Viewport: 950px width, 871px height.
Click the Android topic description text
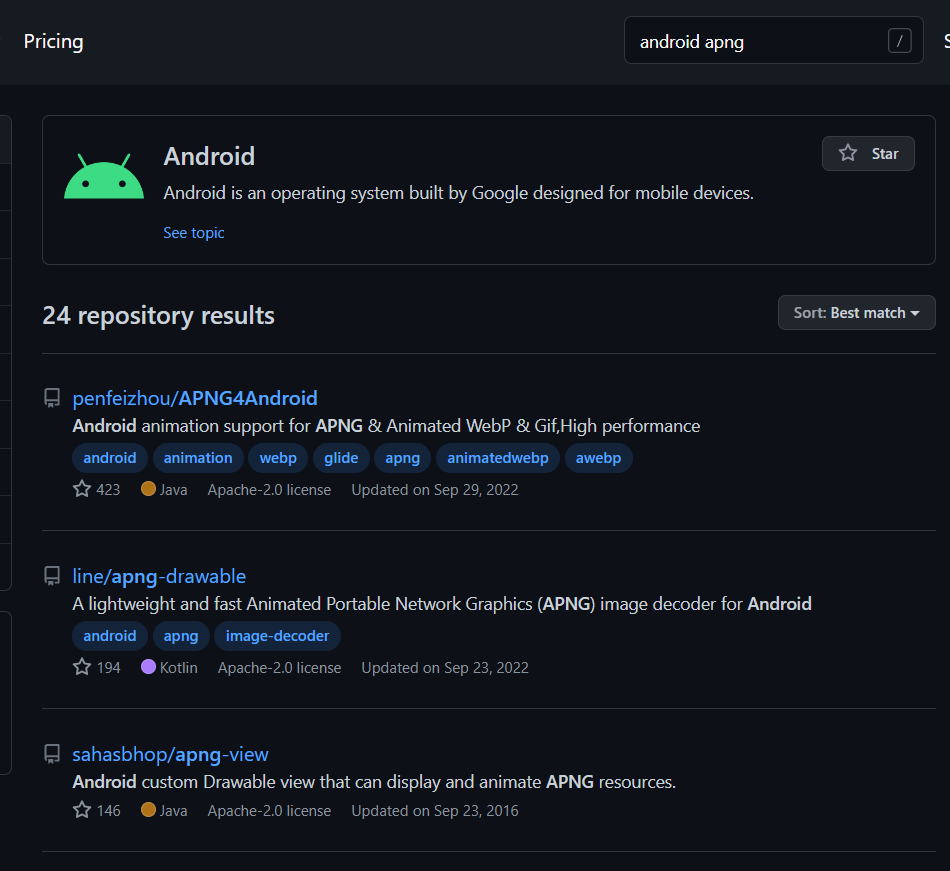[x=459, y=193]
